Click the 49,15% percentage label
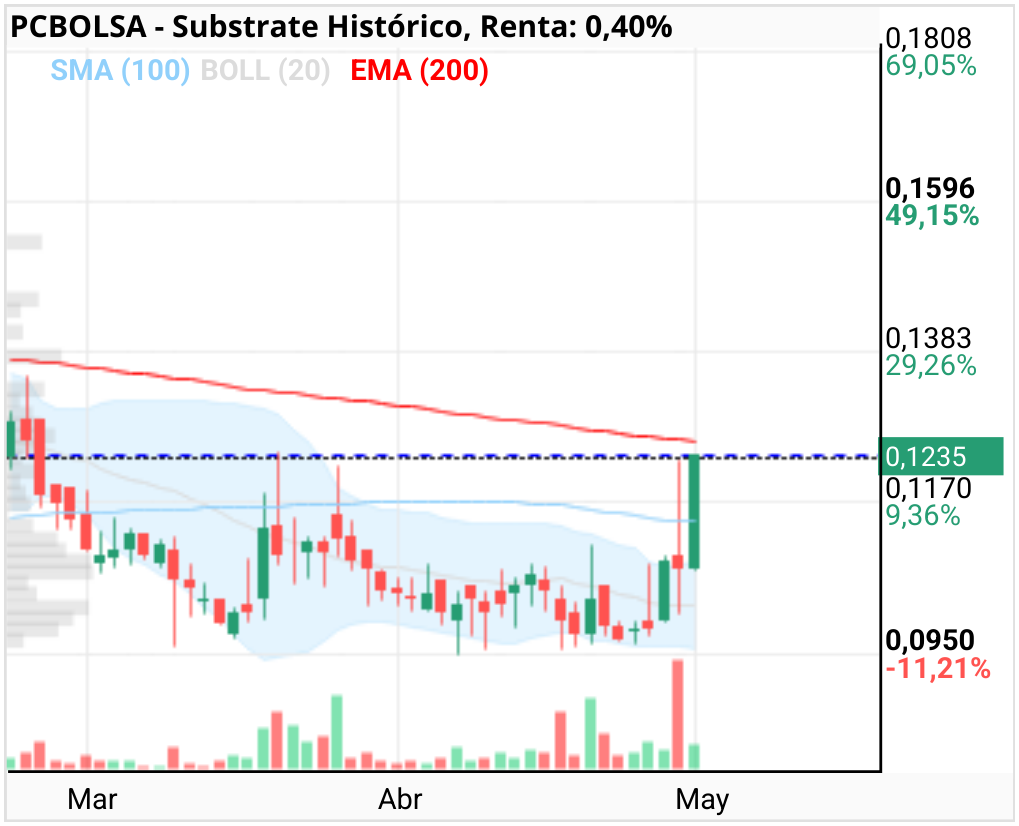Screen dimensions: 1019x826 click(x=932, y=216)
